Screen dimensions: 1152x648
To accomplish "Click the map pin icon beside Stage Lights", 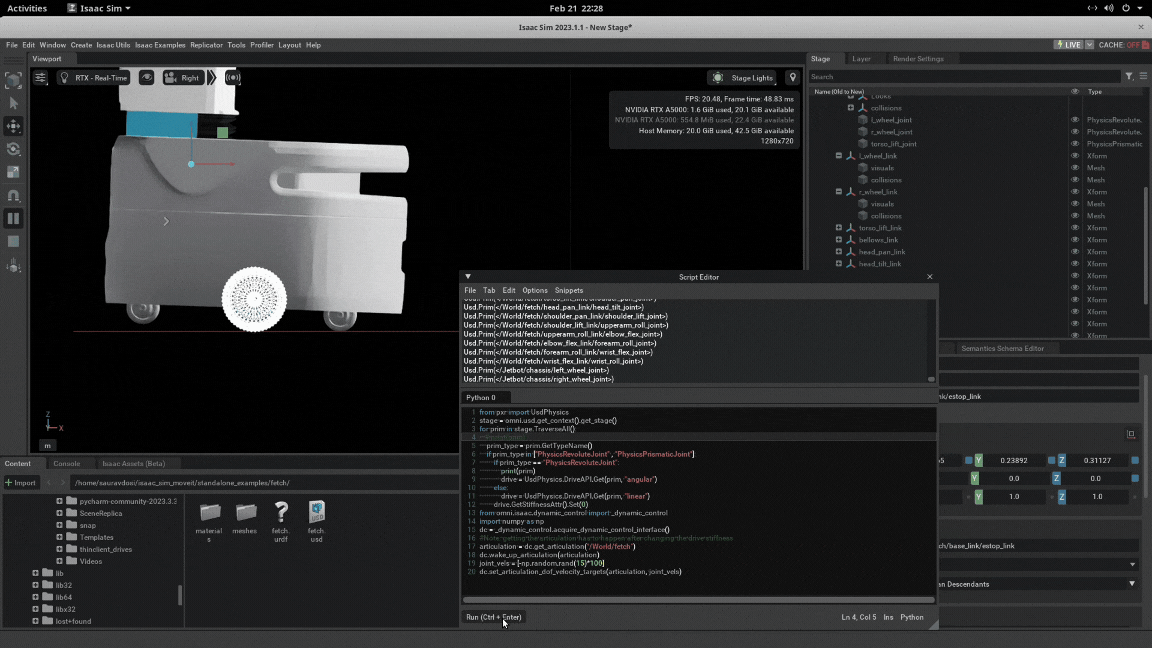I will [793, 78].
